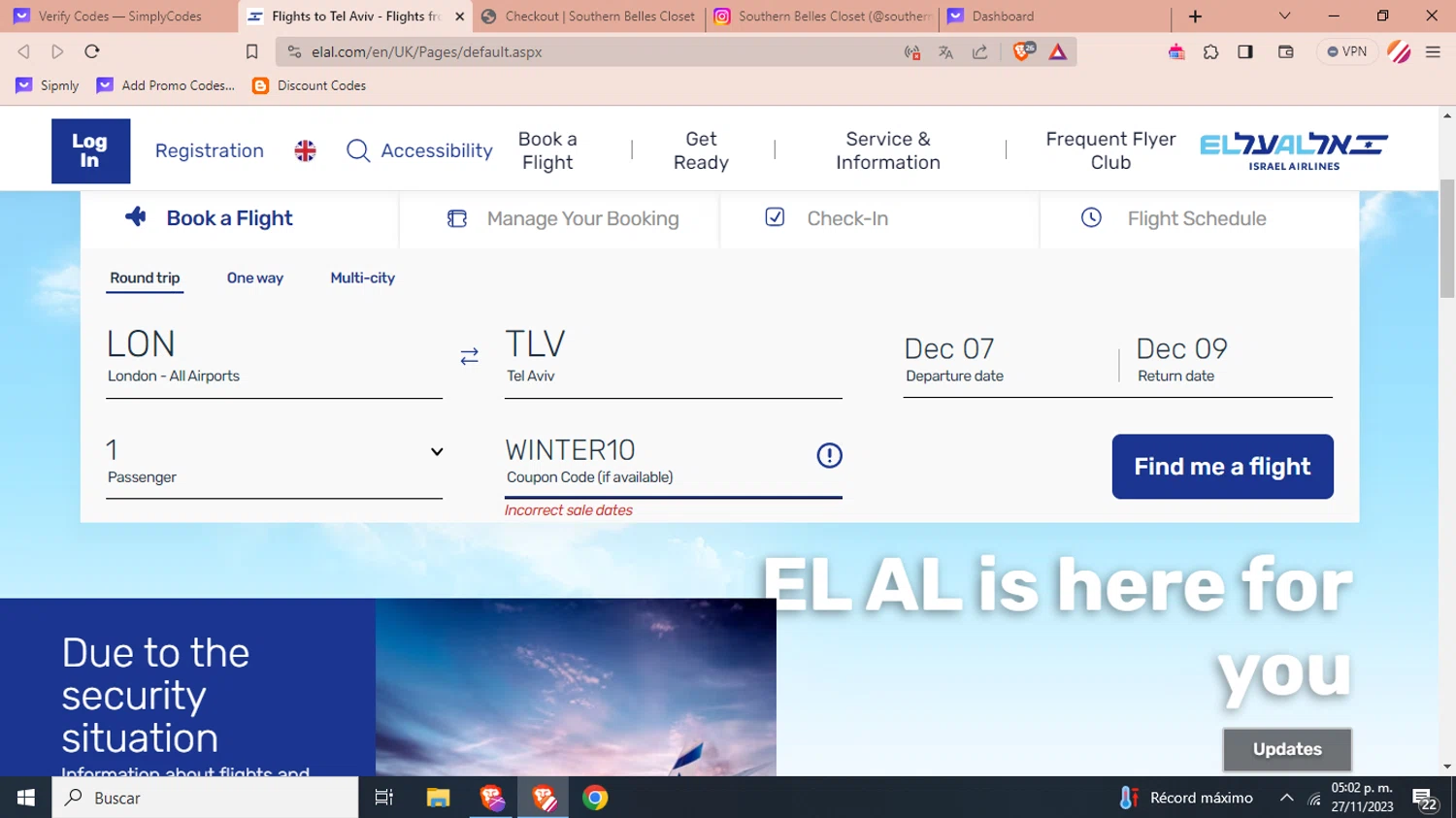Click the search magnifier icon
Screen dimensions: 1456x818
tap(358, 150)
